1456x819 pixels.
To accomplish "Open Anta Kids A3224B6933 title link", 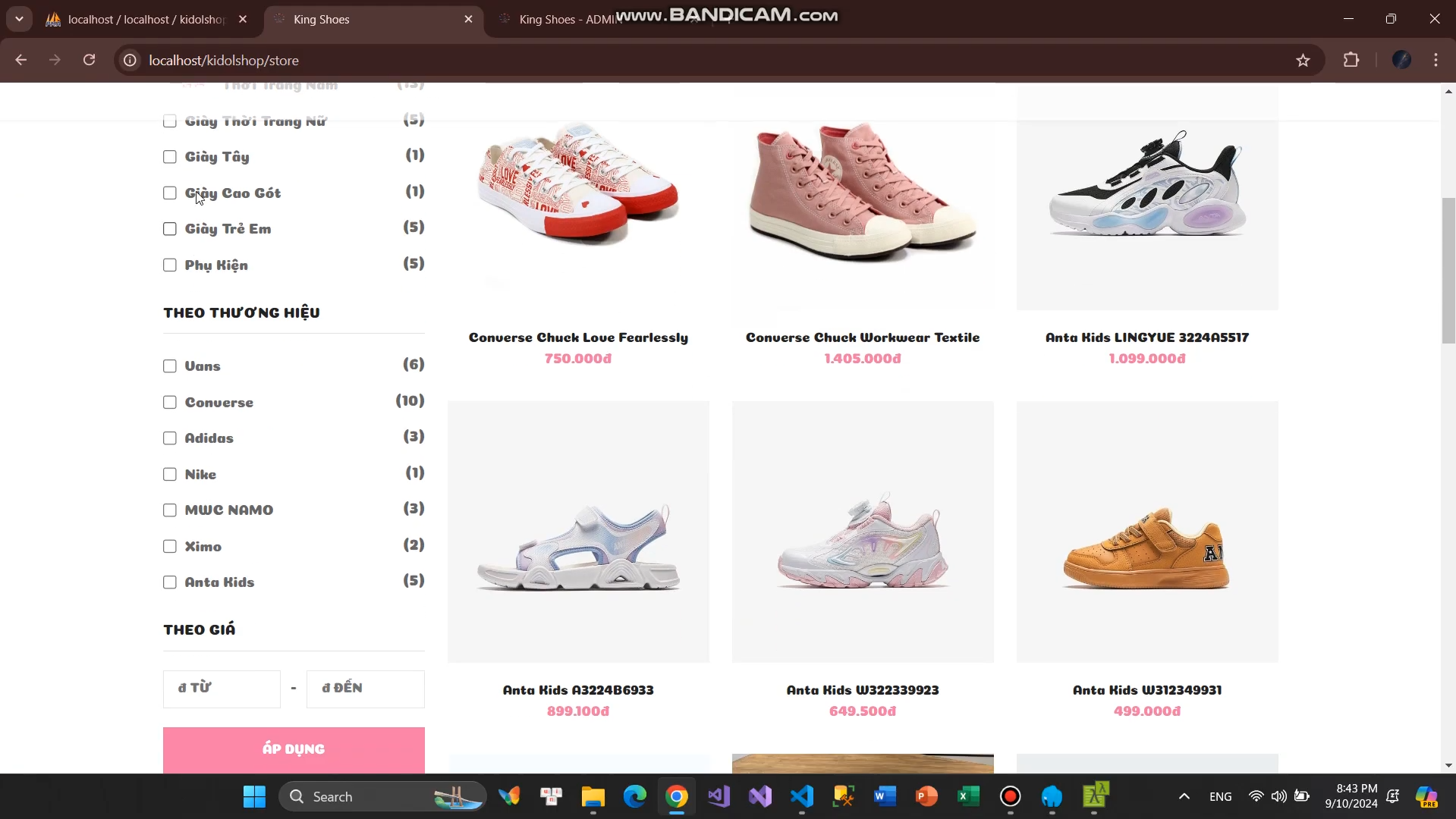I will click(x=578, y=690).
